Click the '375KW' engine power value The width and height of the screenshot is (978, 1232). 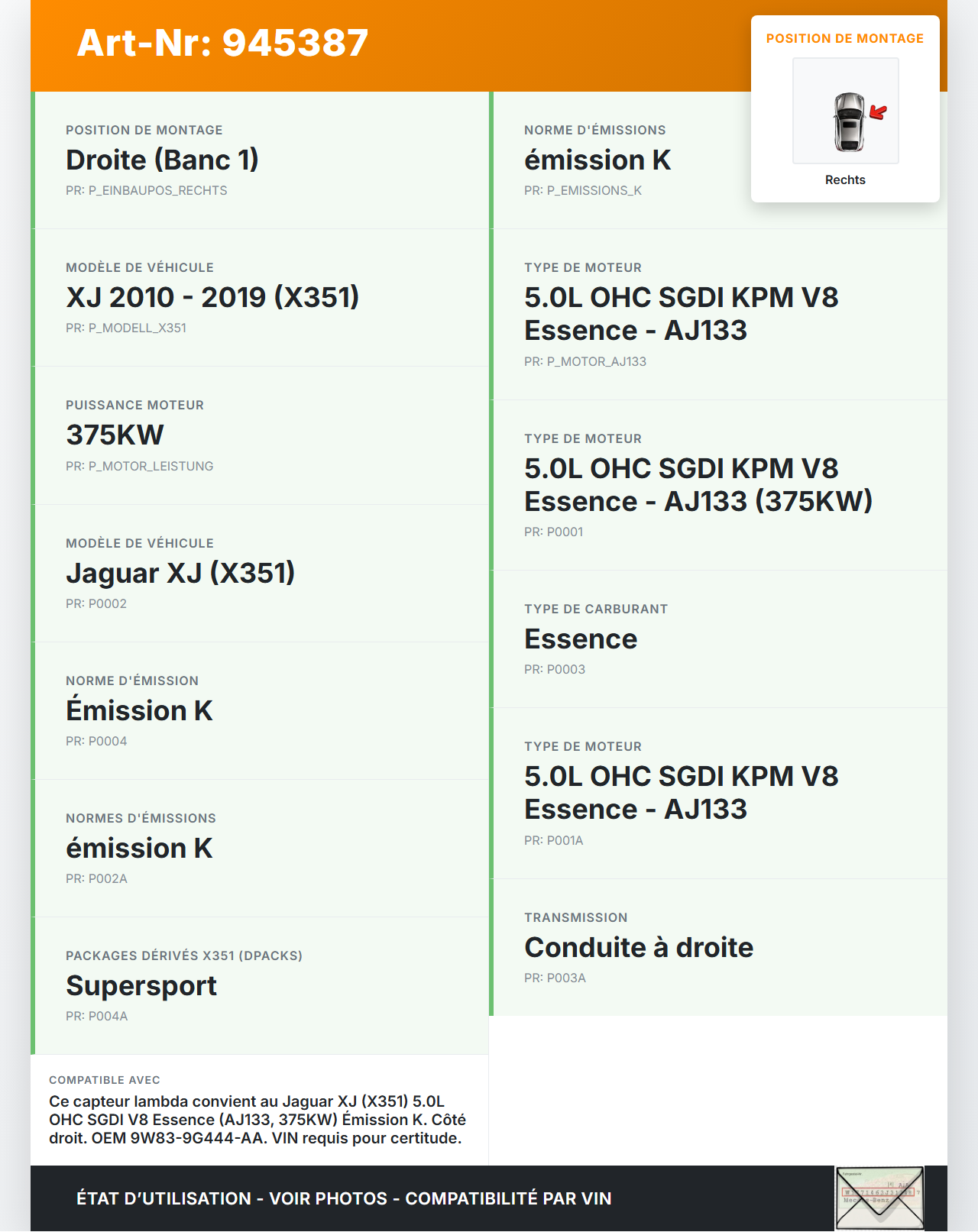[x=115, y=435]
